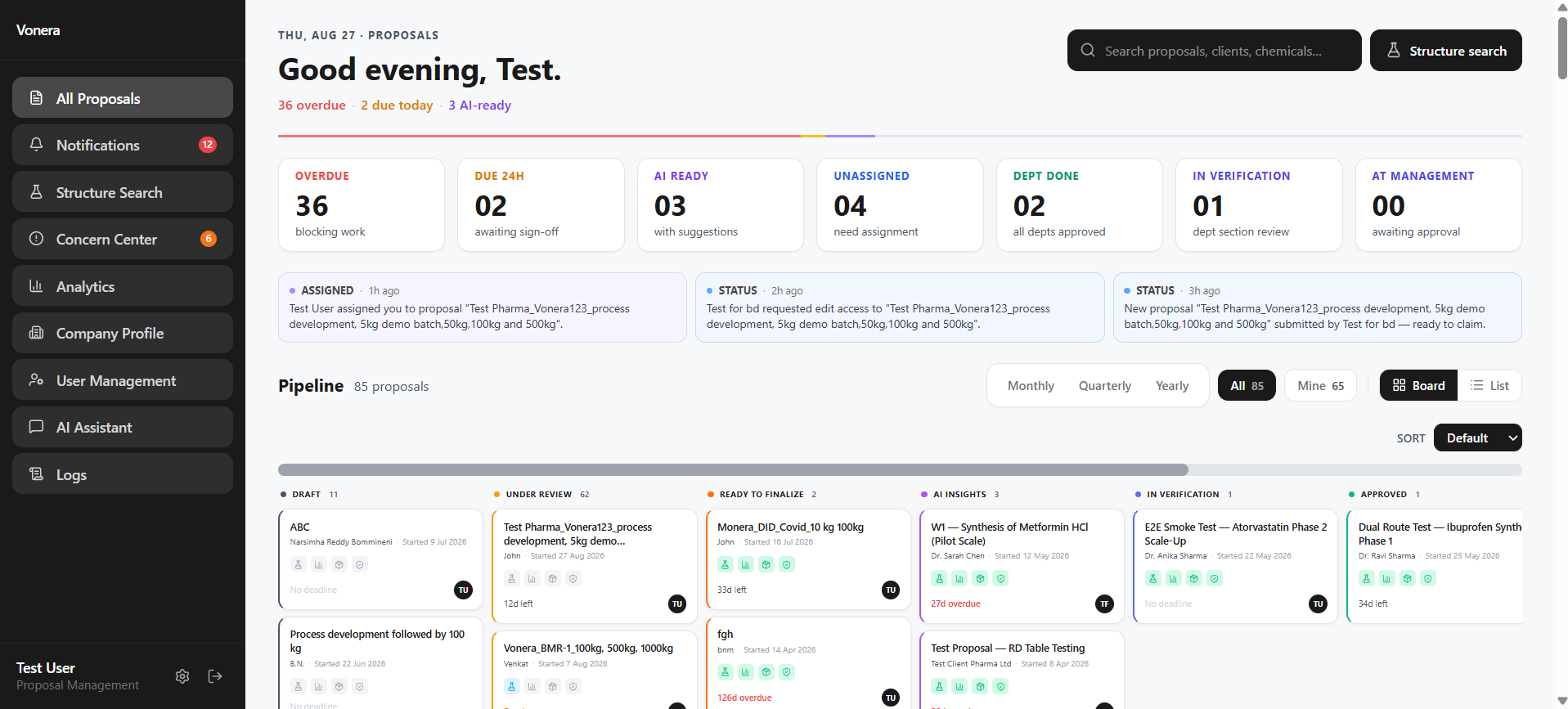This screenshot has width=1568, height=709.
Task: Focus the search proposals input field
Action: [1214, 50]
